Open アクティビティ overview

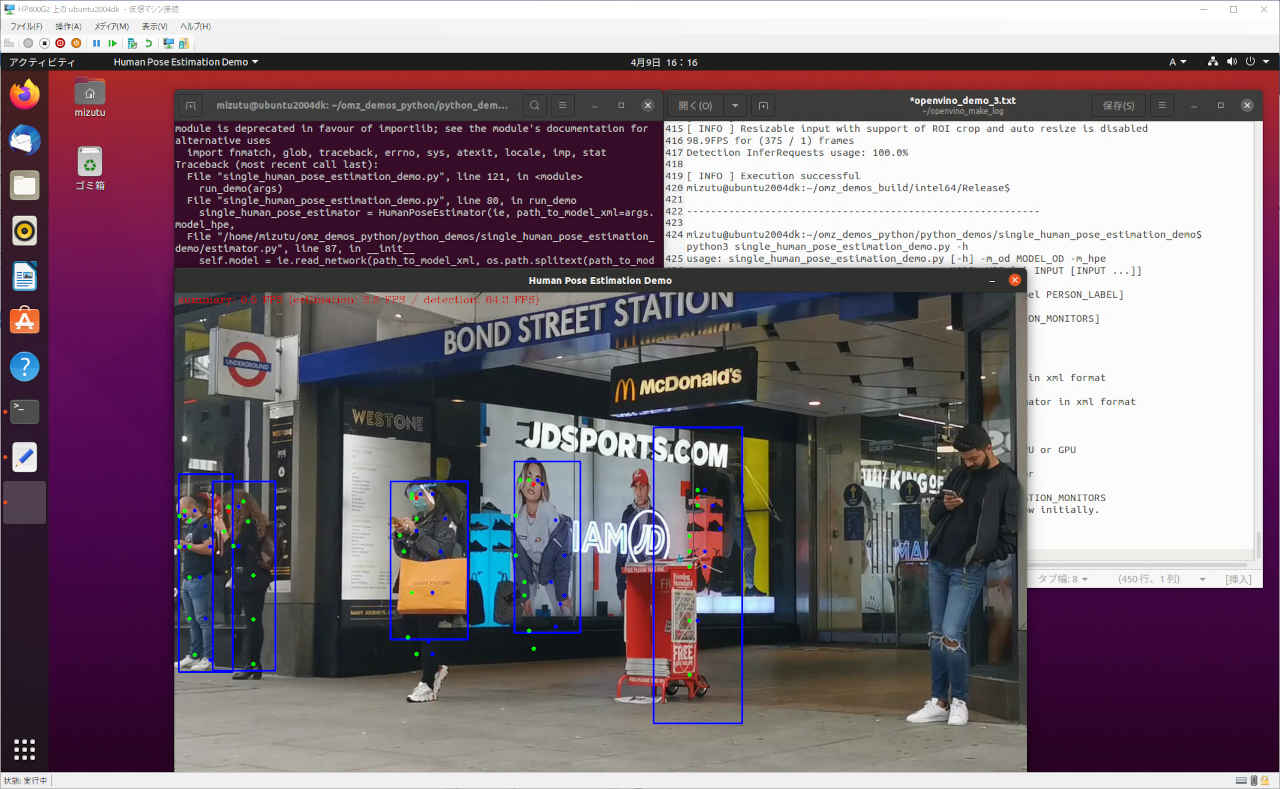[42, 62]
